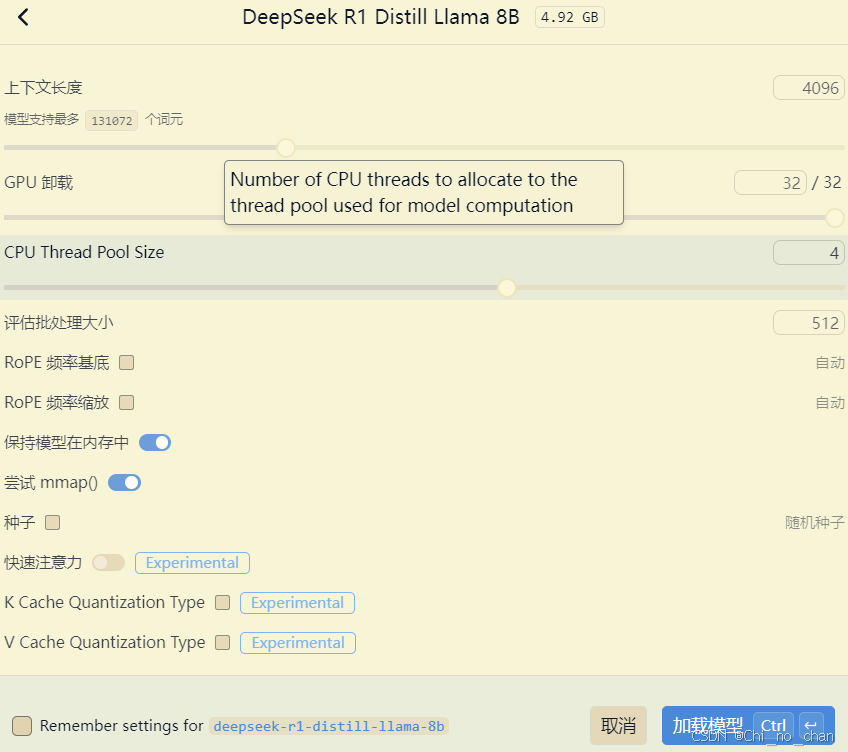Edit the GPU offload value field
This screenshot has height=752, width=848.
(770, 182)
